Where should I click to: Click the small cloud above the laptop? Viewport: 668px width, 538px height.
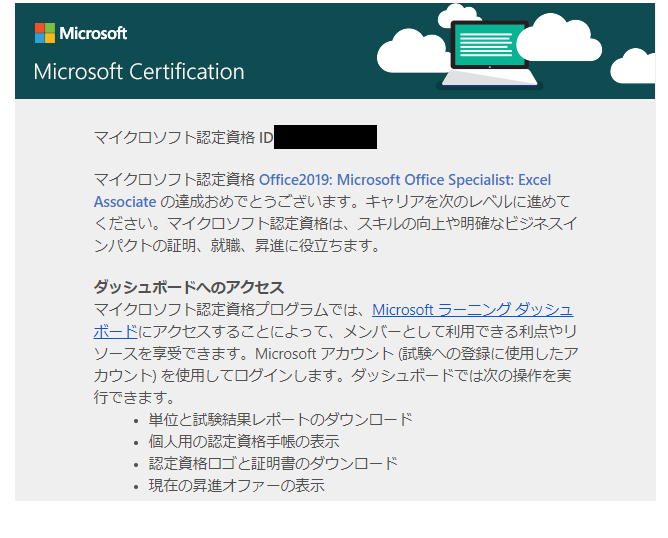pyautogui.click(x=459, y=15)
